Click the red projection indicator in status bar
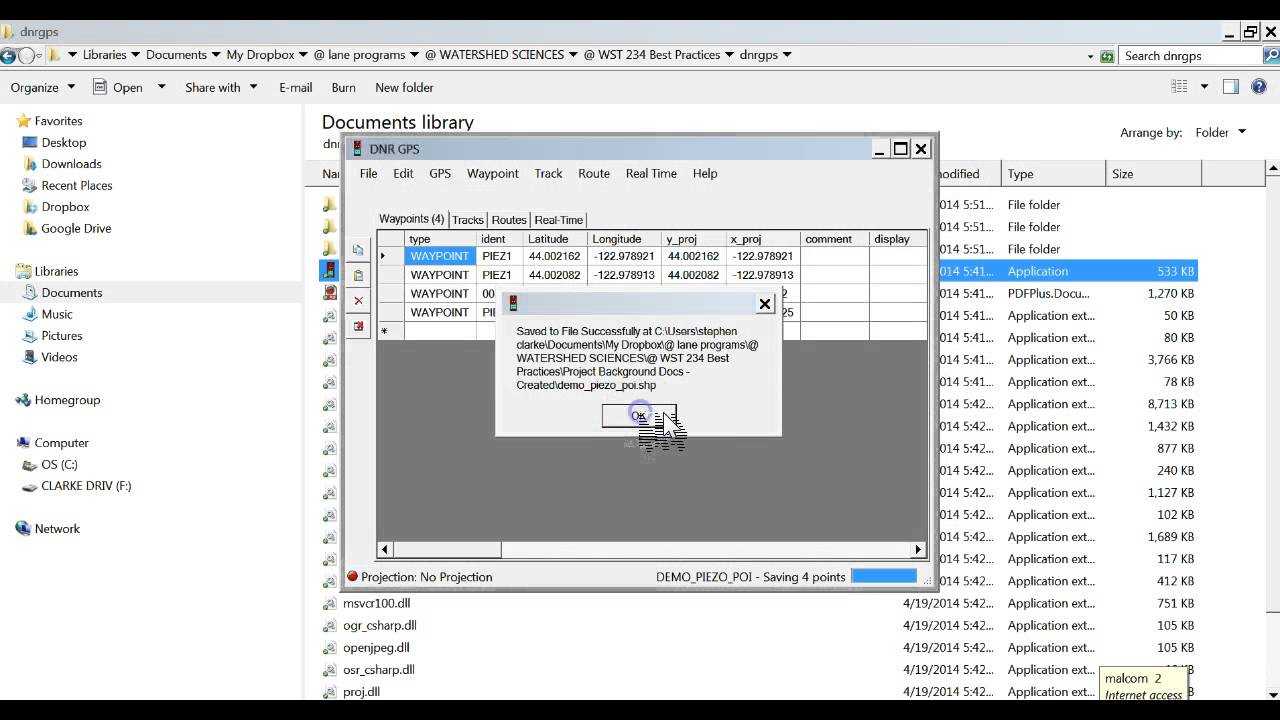 352,577
